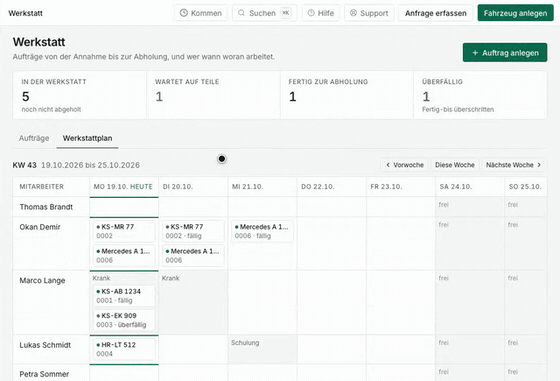Viewport: 560px width, 381px height.
Task: Click the Schulung entry for Lukas Schmidt
Action: [245, 343]
